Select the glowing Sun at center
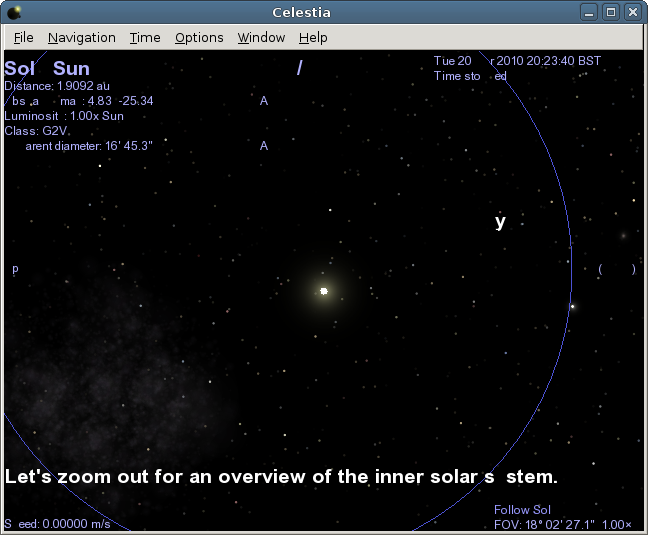This screenshot has height=535, width=648. click(324, 291)
